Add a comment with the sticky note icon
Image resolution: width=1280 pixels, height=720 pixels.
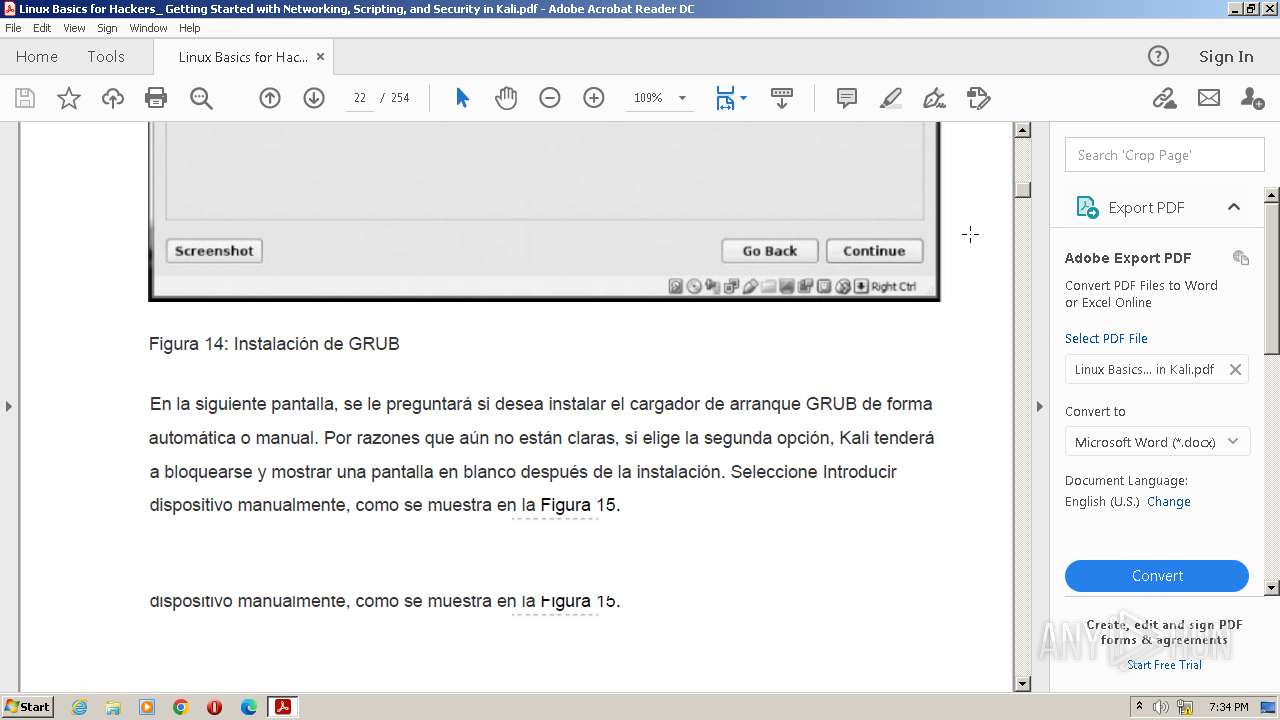pos(847,98)
